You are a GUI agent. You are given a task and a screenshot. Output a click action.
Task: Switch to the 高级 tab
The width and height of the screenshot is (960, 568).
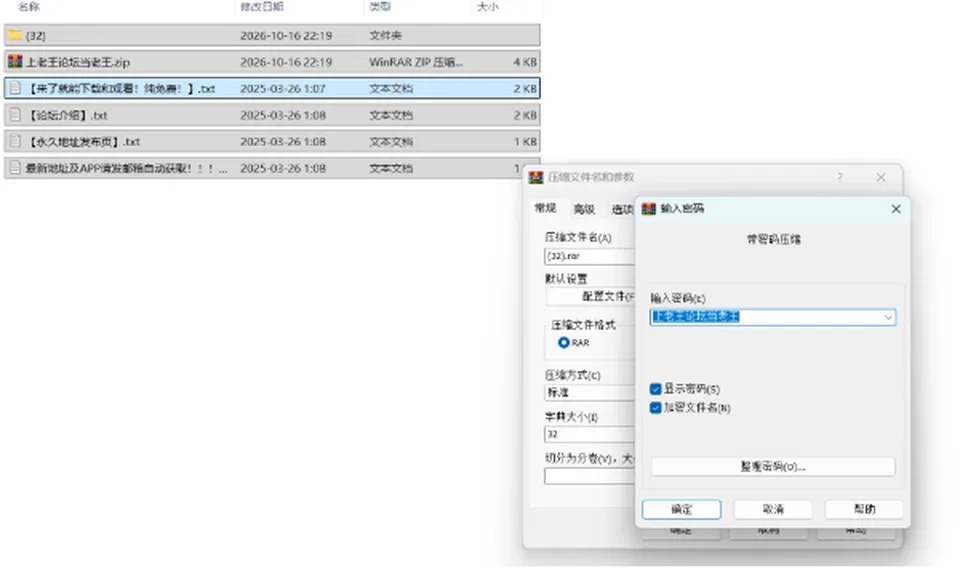584,209
